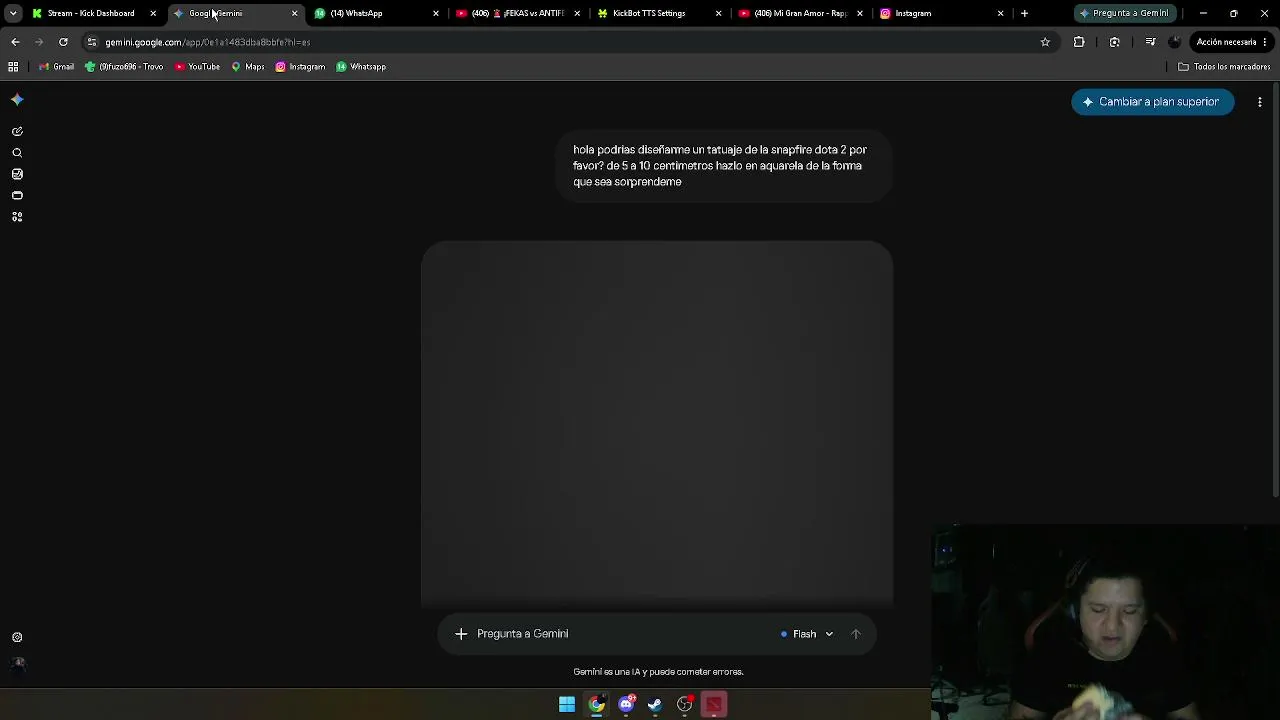Image resolution: width=1280 pixels, height=720 pixels.
Task: Open the (9)fuzo696 - Trovo bookmark
Action: coord(124,67)
